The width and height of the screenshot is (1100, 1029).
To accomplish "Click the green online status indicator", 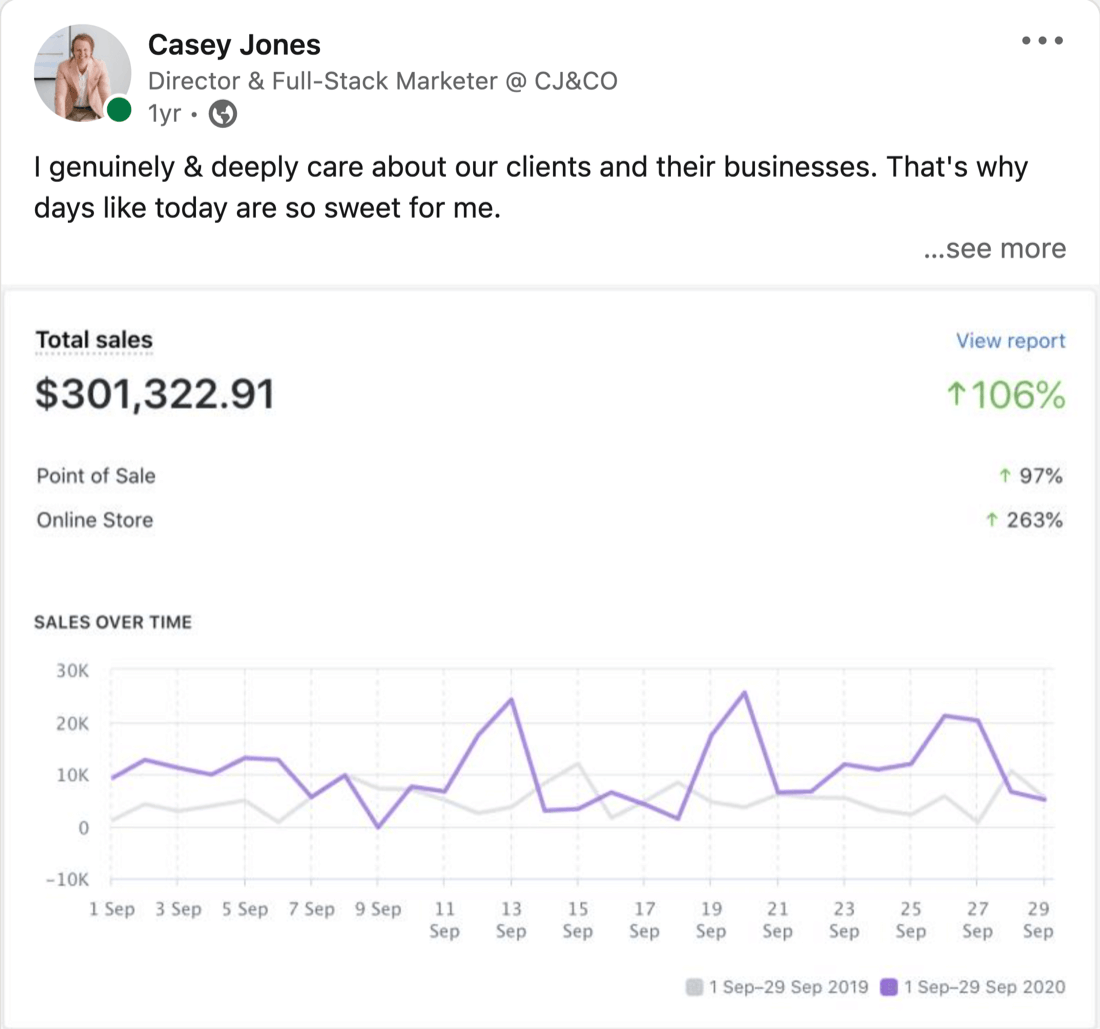I will (x=120, y=112).
